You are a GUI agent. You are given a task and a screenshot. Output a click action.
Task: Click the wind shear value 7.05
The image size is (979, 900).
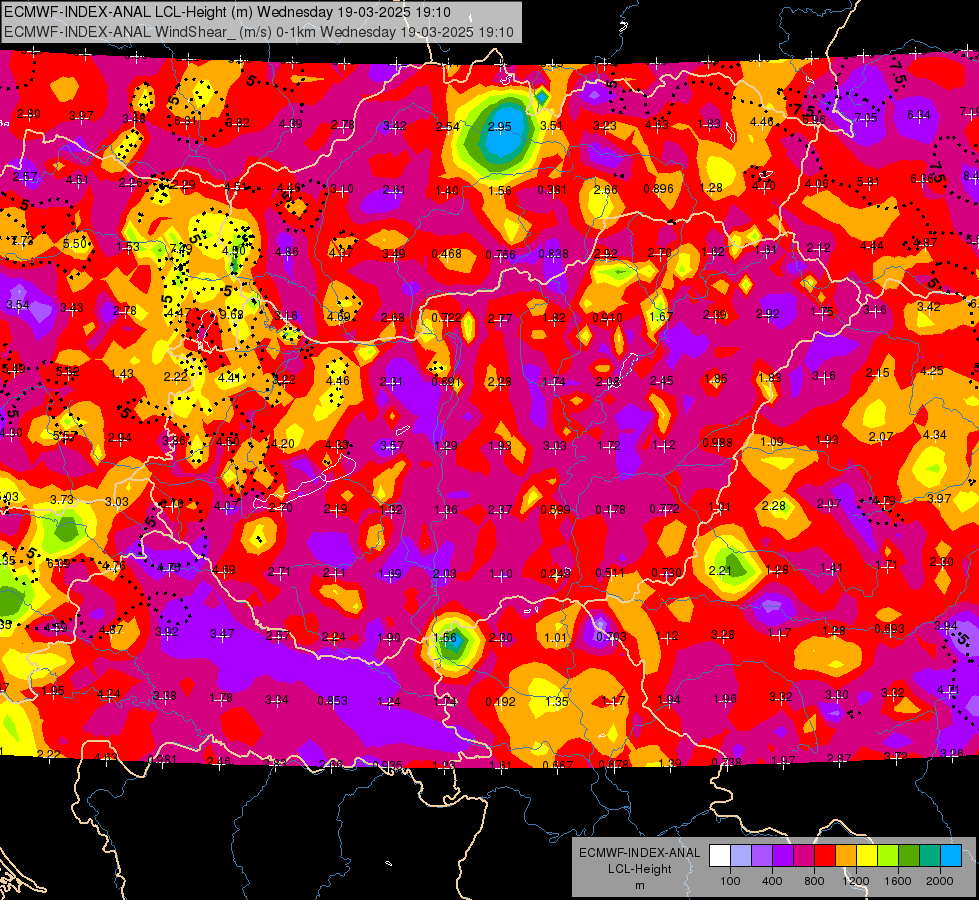866,117
